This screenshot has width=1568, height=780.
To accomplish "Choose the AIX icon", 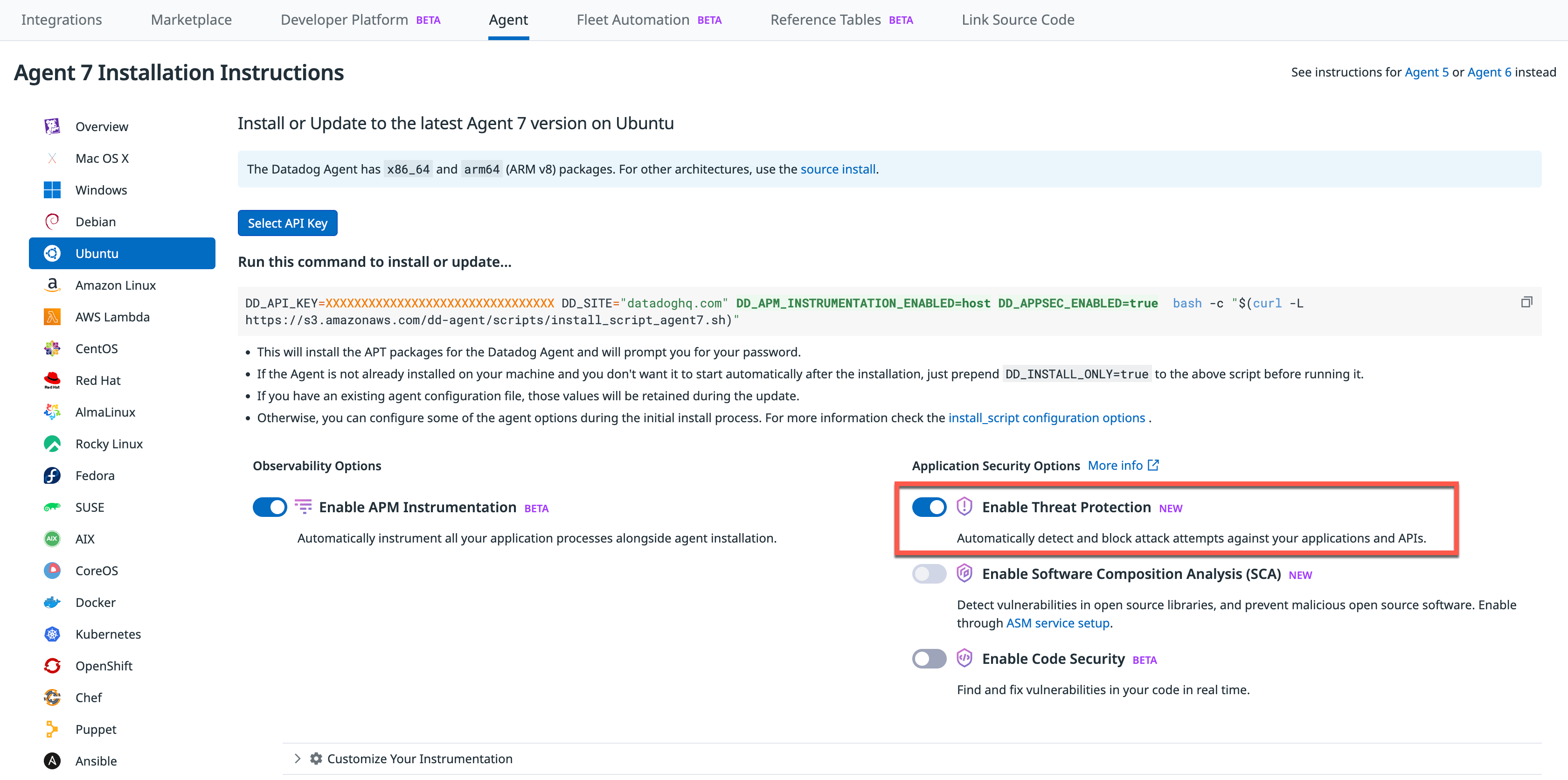I will (52, 539).
